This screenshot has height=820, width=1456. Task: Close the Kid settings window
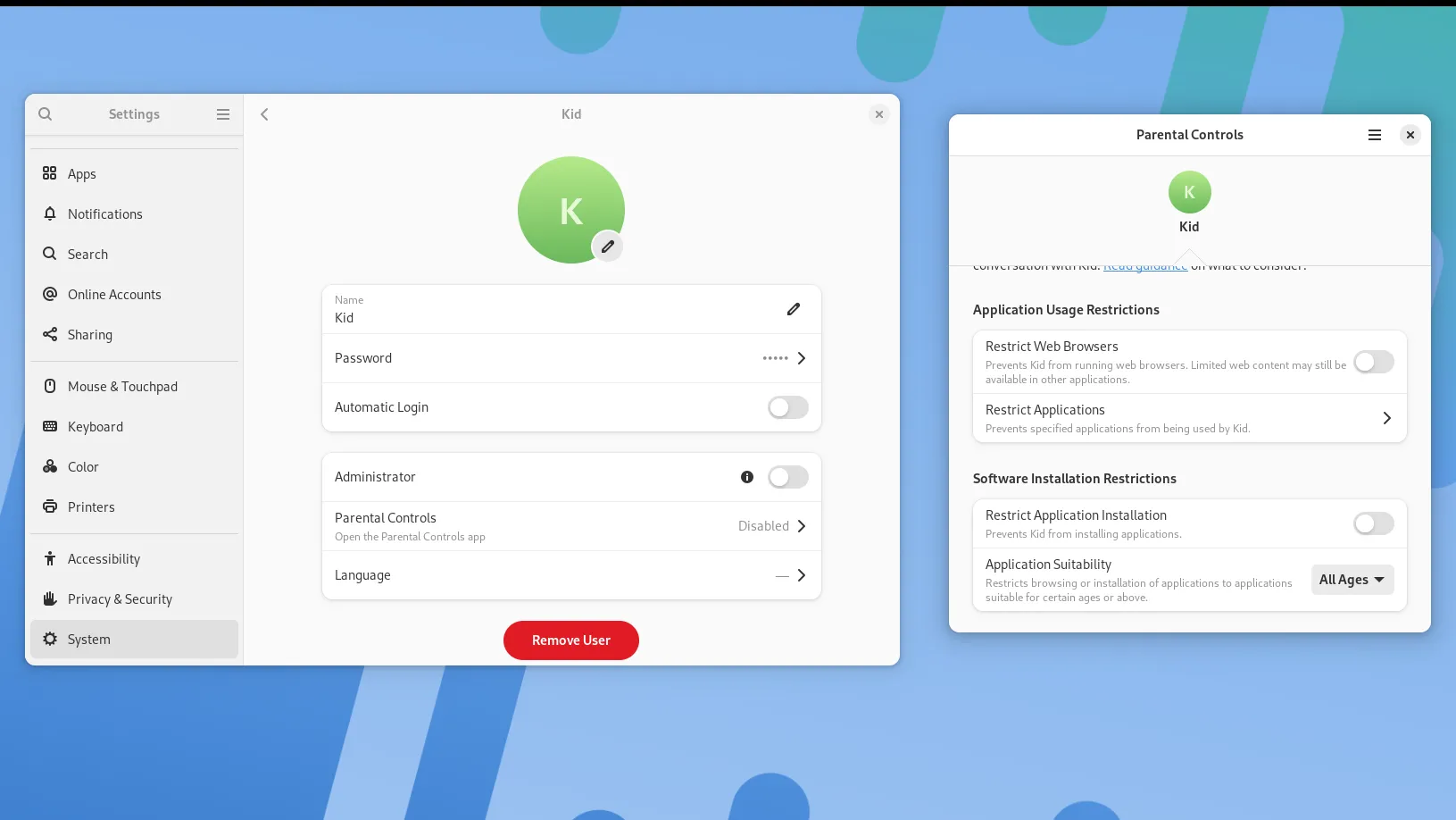tap(879, 114)
